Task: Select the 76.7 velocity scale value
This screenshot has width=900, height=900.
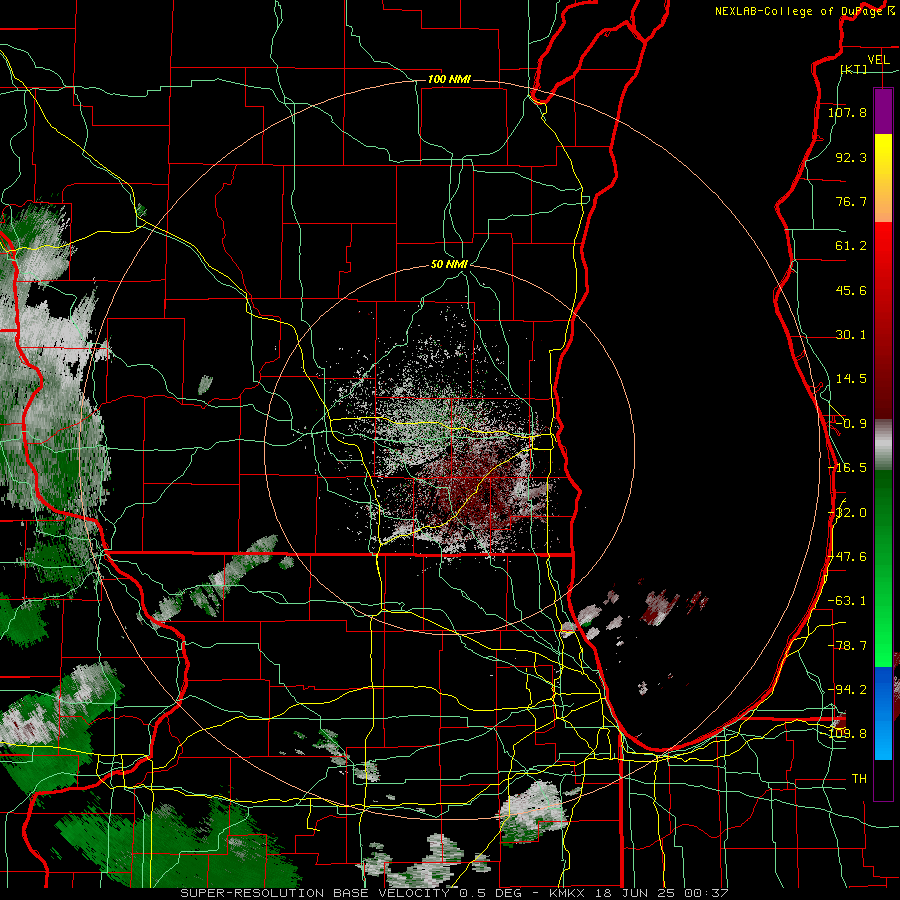Action: (x=851, y=201)
